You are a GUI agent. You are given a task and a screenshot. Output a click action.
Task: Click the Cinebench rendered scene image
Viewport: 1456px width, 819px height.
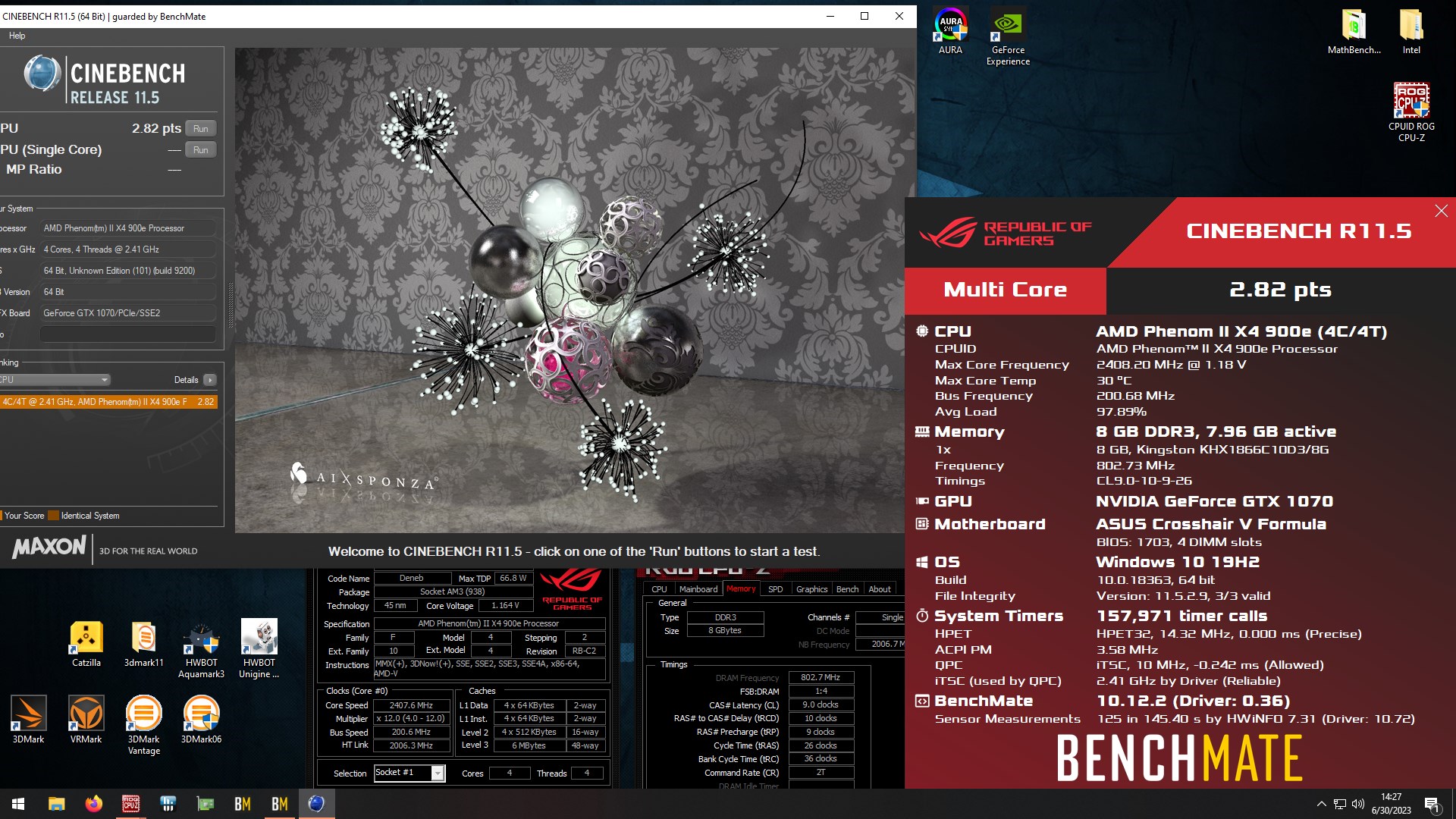[x=575, y=290]
